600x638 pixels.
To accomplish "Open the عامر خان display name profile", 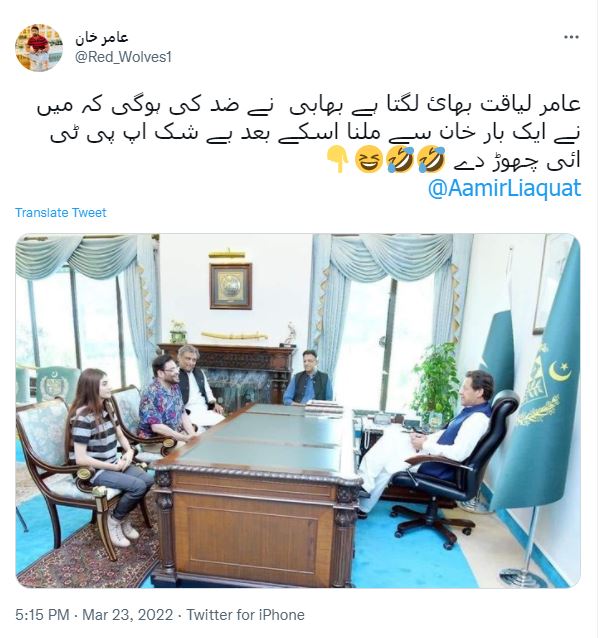I will click(x=102, y=38).
